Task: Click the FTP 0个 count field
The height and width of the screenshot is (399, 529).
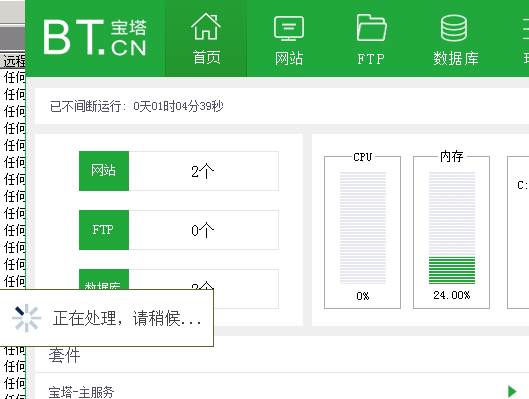Action: 203,230
